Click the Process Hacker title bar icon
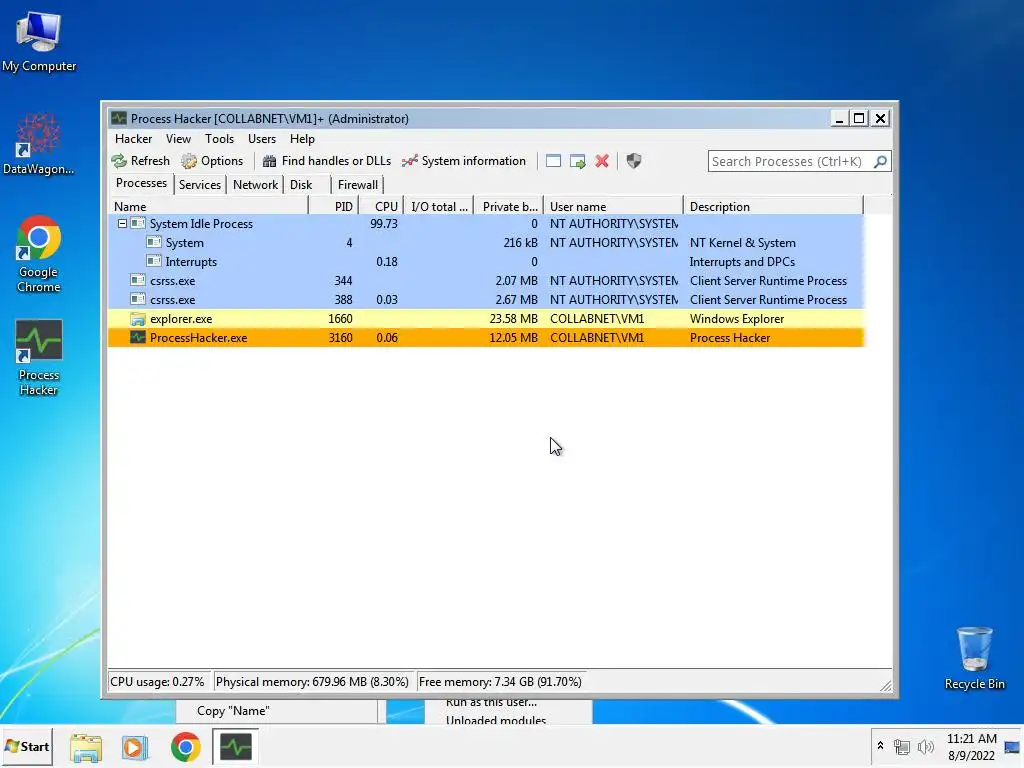 point(119,118)
